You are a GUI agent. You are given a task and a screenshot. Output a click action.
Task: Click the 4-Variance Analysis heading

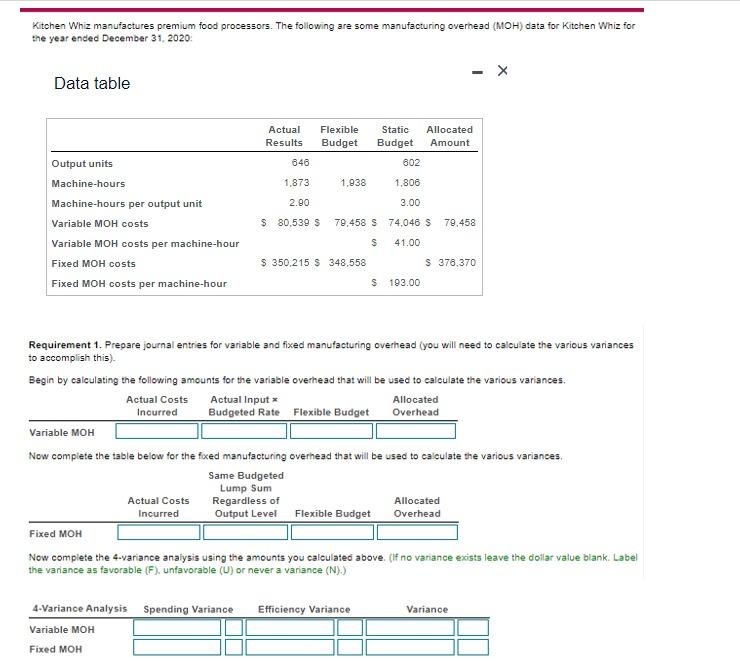point(80,609)
